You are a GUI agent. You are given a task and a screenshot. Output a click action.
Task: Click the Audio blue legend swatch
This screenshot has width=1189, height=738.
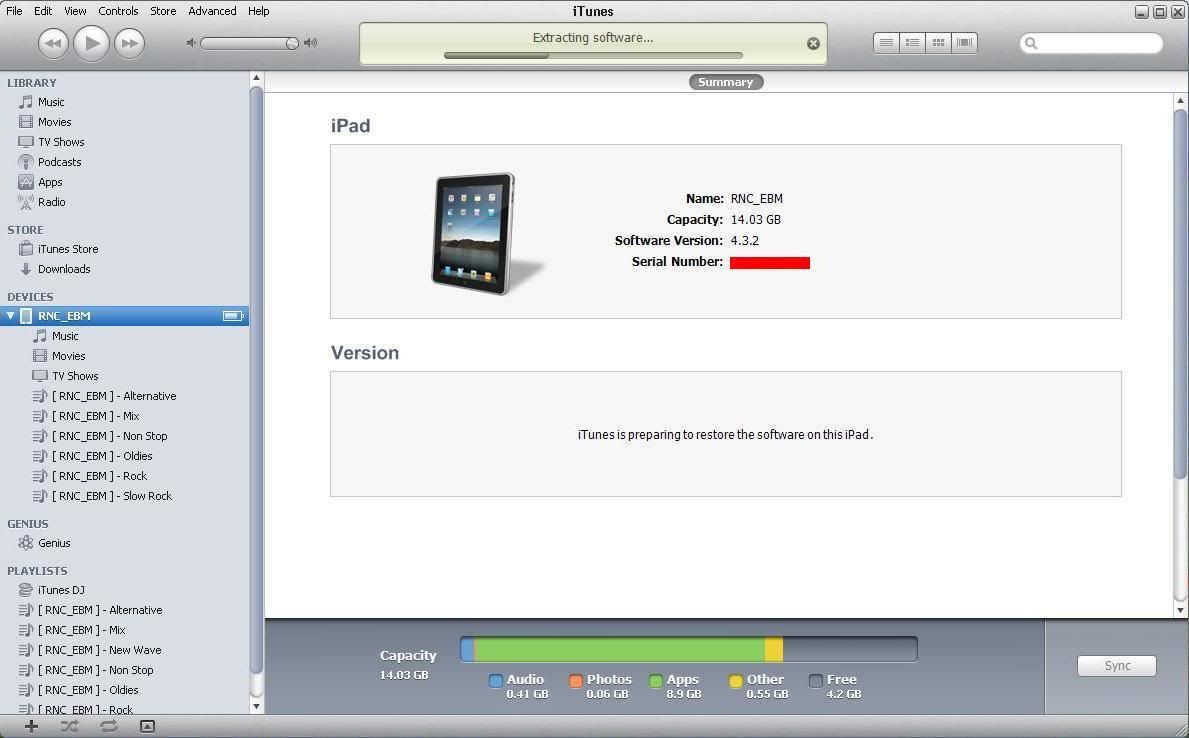pos(496,680)
